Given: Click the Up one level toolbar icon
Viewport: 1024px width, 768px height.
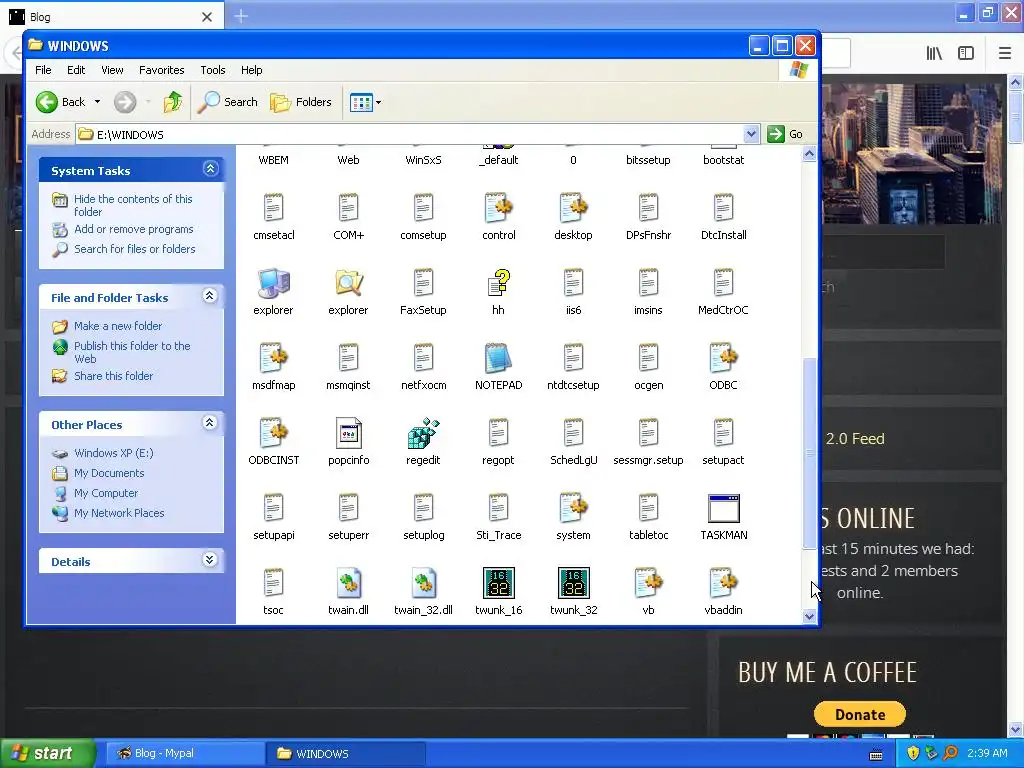Looking at the screenshot, I should [x=172, y=102].
